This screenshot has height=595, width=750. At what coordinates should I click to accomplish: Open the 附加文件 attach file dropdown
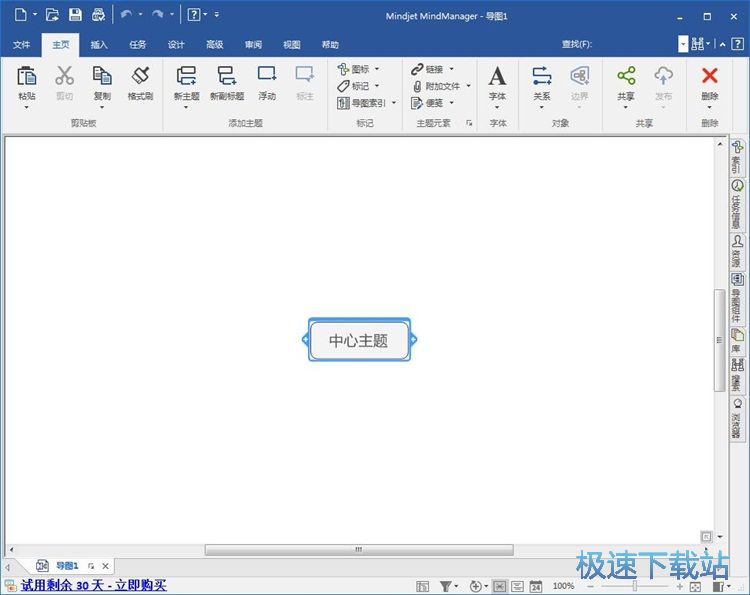click(468, 86)
